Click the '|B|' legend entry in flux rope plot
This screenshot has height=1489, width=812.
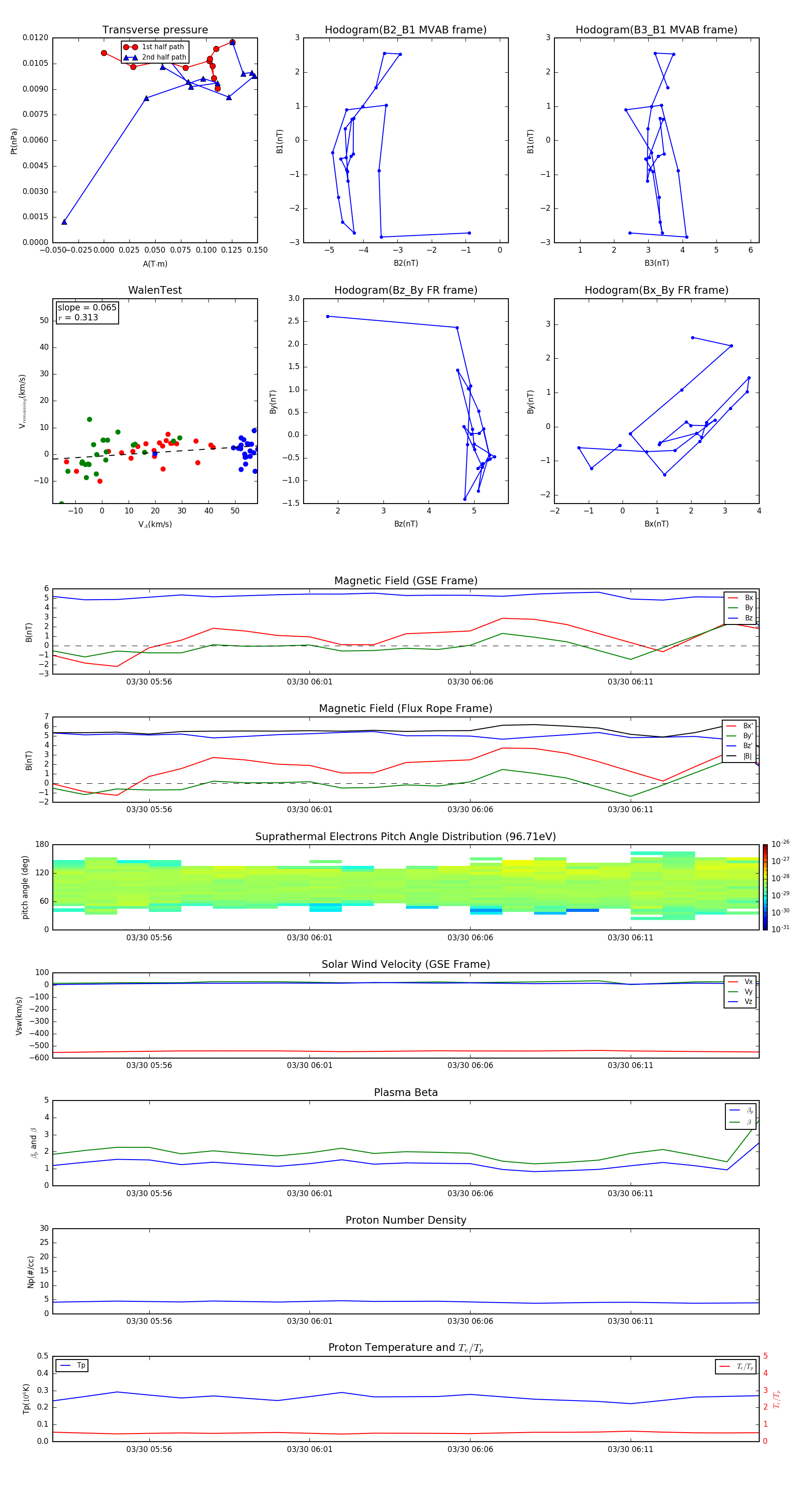pyautogui.click(x=740, y=756)
